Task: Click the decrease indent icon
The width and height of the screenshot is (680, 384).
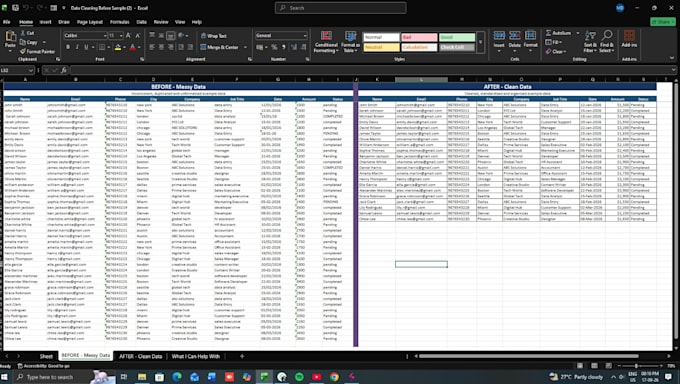Action: tap(181, 47)
